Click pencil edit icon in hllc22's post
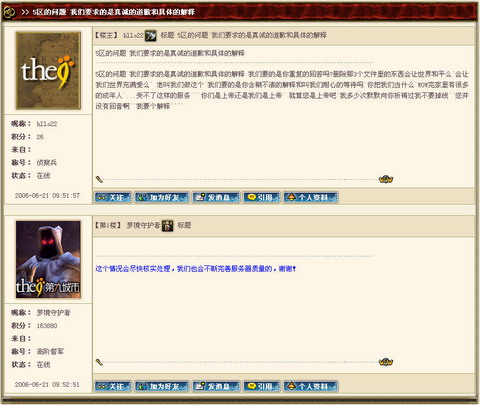The image size is (480, 405). pos(99,179)
